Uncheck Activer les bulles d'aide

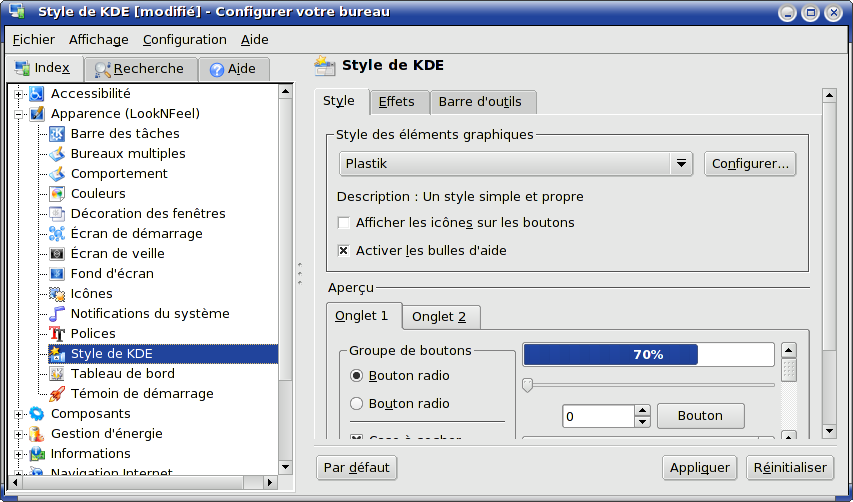tap(343, 251)
